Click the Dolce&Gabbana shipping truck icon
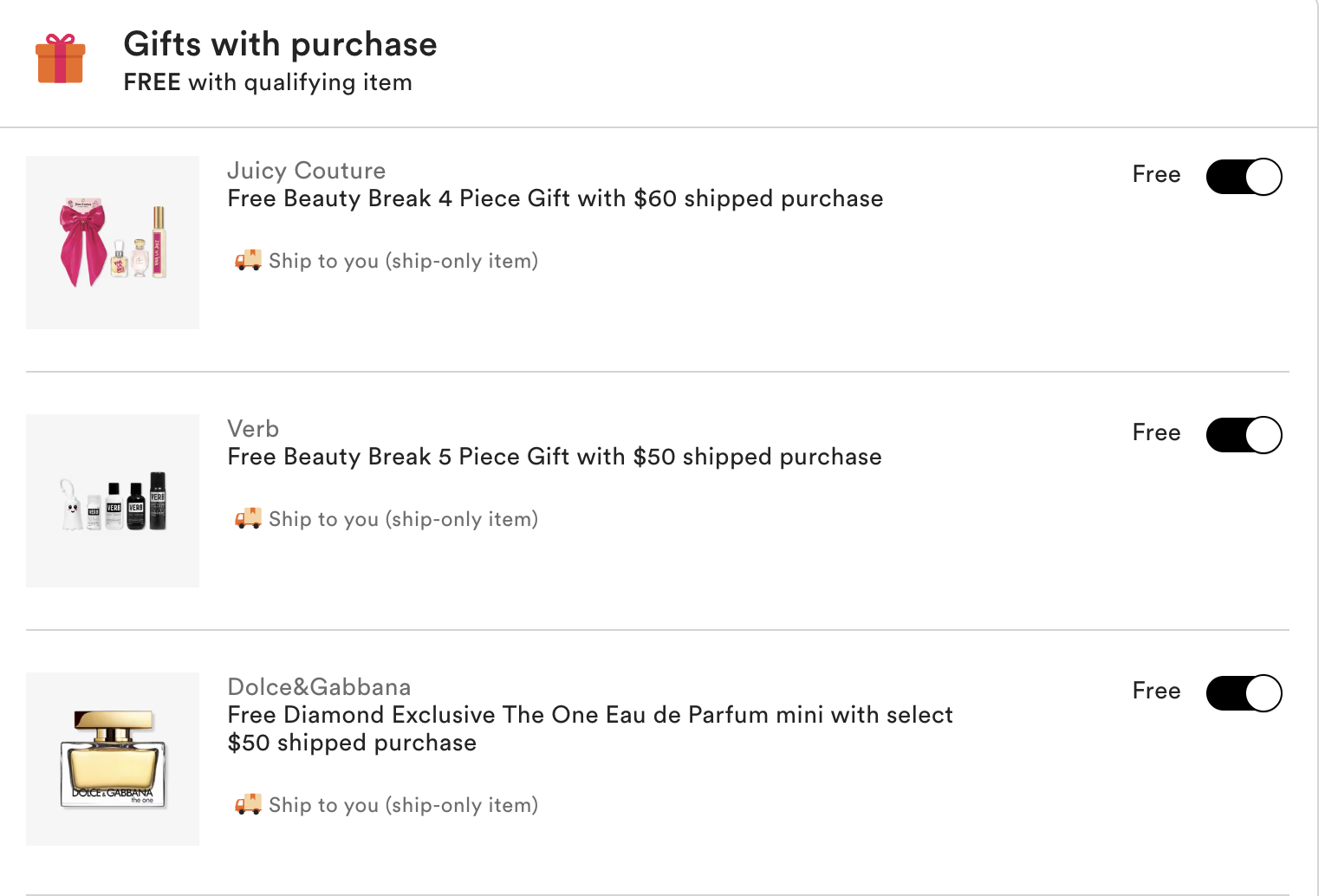 tap(248, 804)
